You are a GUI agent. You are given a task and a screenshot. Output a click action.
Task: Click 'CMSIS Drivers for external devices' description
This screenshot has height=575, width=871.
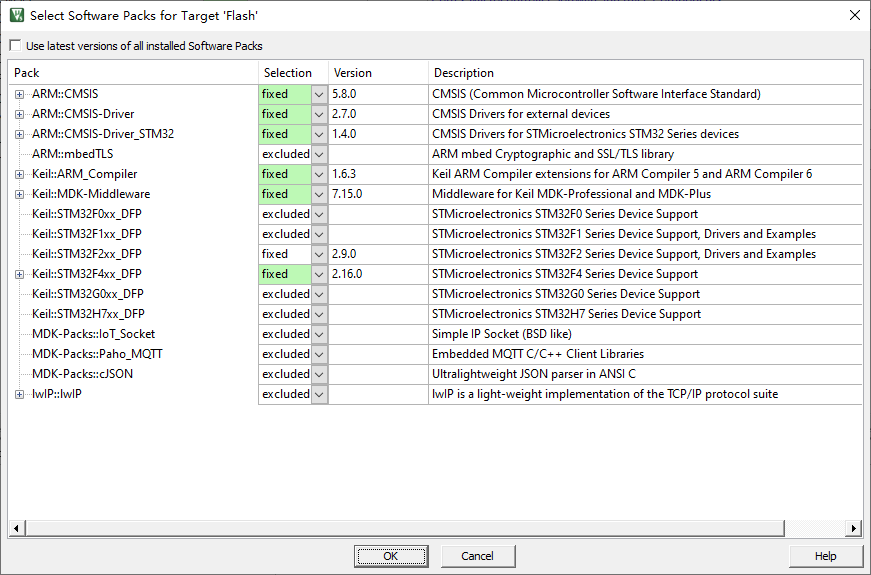521,114
